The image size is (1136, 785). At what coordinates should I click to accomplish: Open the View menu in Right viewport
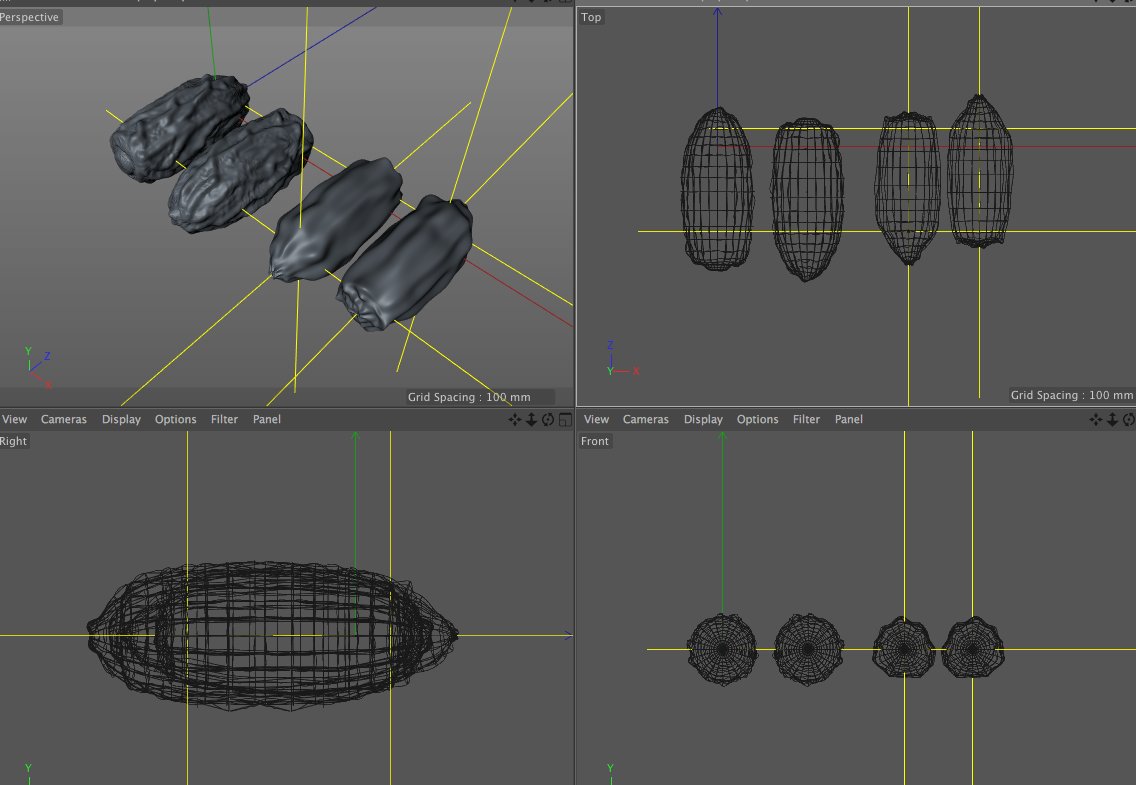tap(14, 419)
